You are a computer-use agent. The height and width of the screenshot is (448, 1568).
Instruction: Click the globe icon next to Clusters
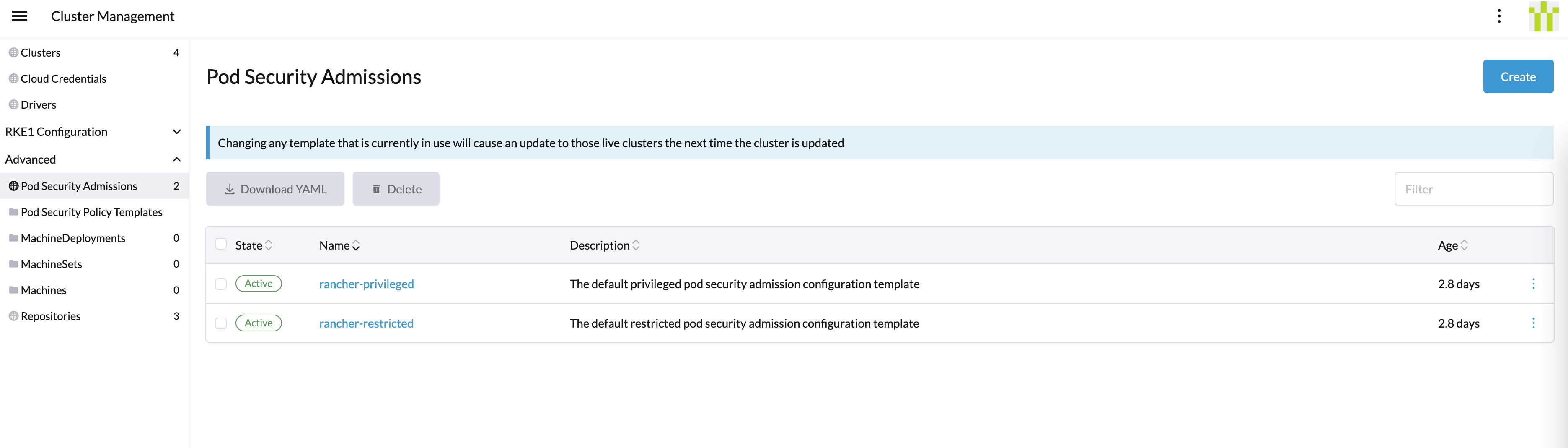[x=12, y=52]
